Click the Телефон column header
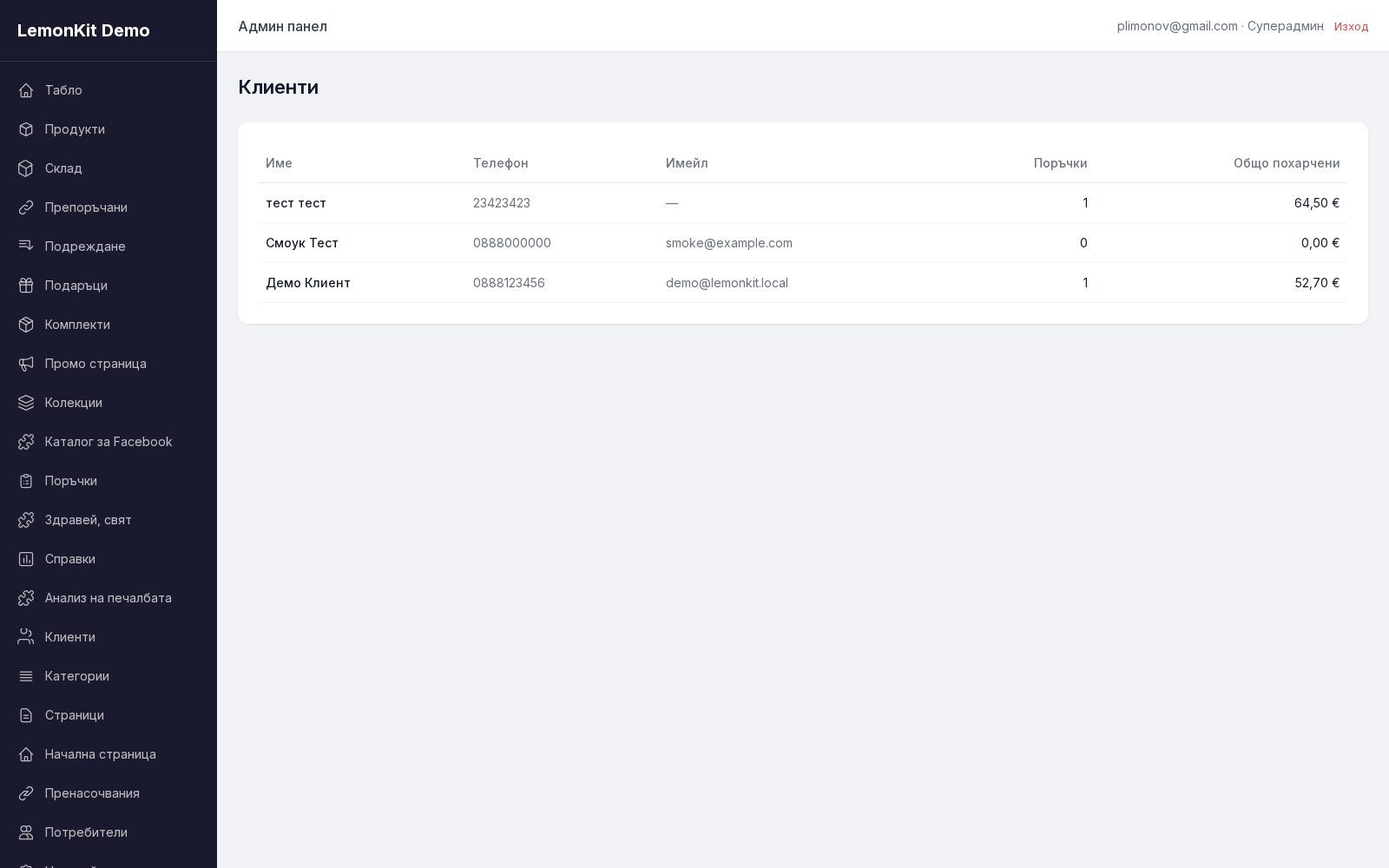Screen dimensions: 1389x868 (x=501, y=163)
